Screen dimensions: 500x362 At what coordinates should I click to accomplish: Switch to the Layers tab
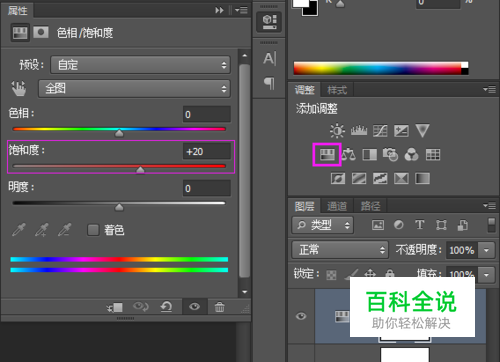[x=304, y=206]
